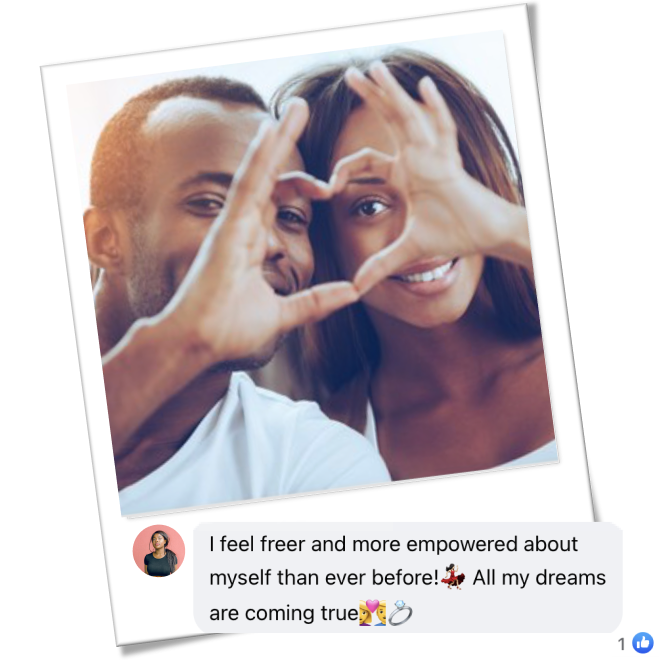This screenshot has width=665, height=660.
Task: Click the woman's smiling mouth
Action: (425, 276)
